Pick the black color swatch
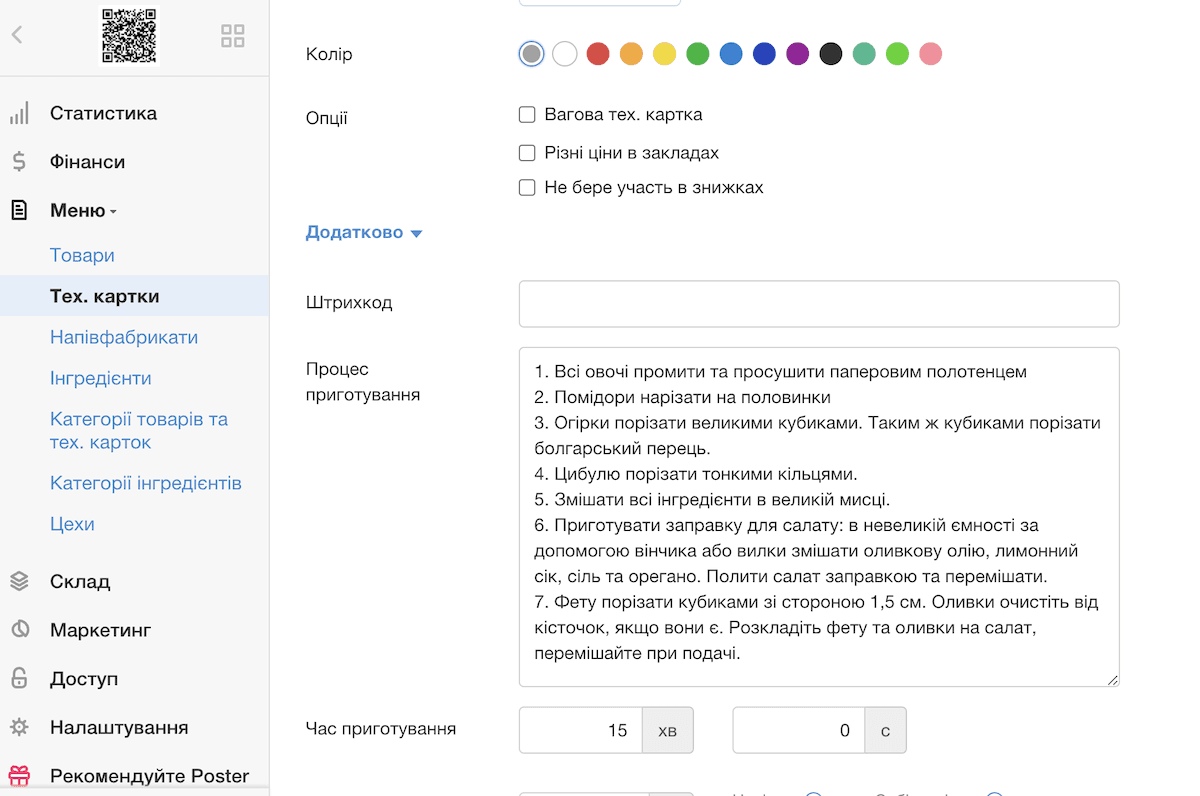Viewport: 1200px width, 796px height. [831, 54]
